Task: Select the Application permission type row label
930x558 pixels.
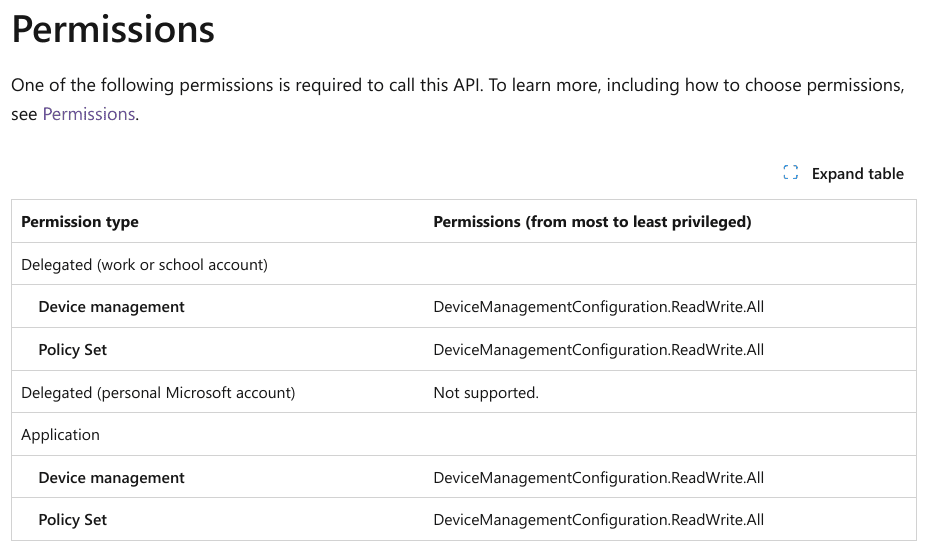Action: [61, 435]
